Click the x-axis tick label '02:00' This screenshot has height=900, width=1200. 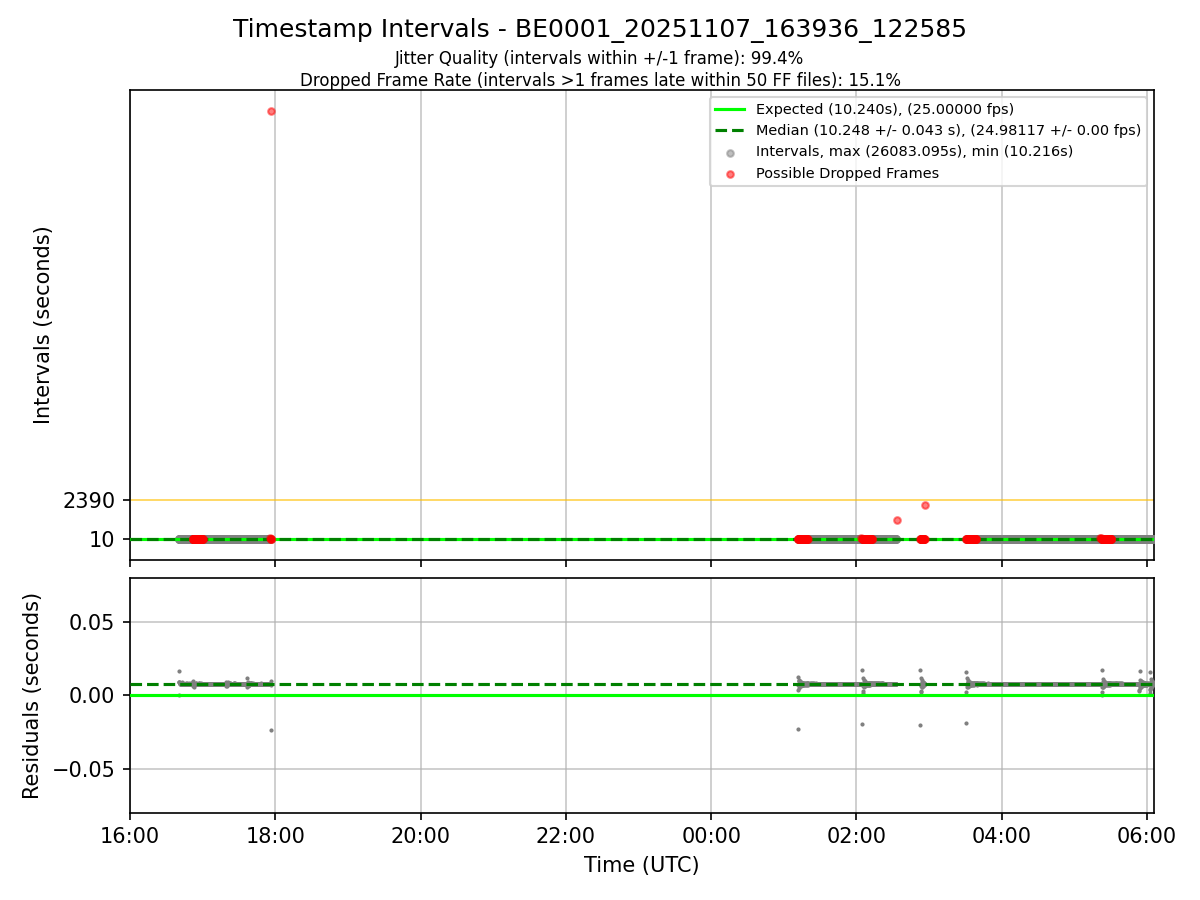(856, 835)
